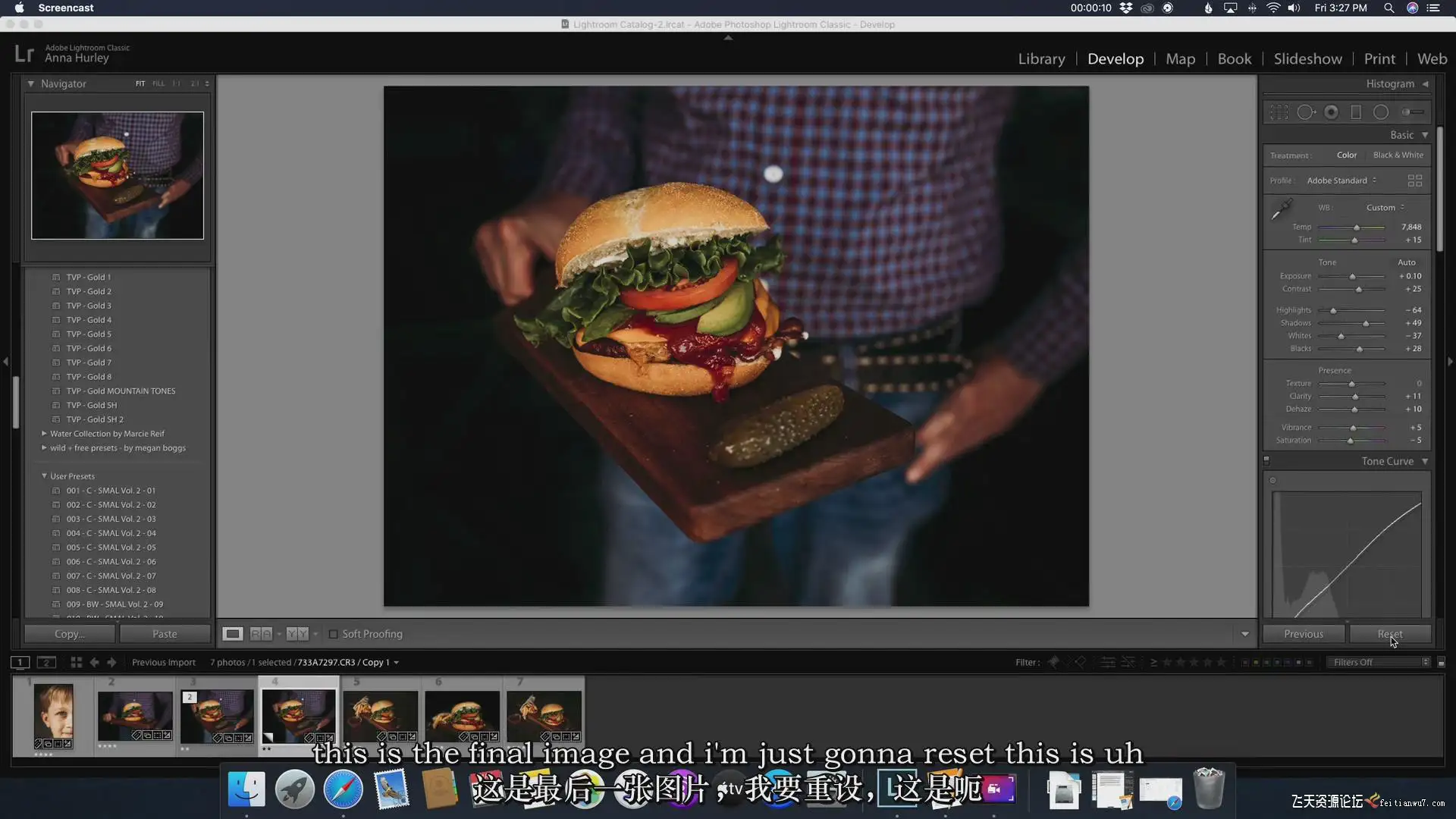This screenshot has width=1456, height=819.
Task: Enable the Soft Proofing checkbox
Action: tap(333, 634)
